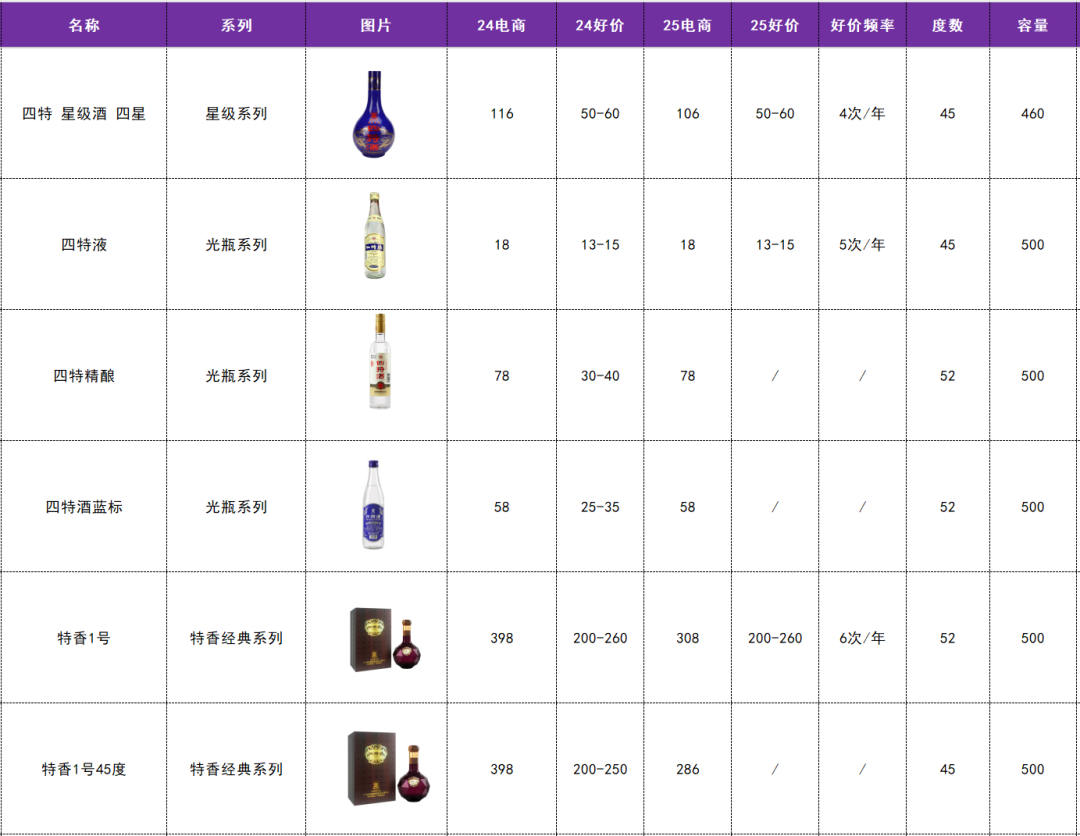This screenshot has height=836, width=1080.
Task: Click the 106 price cell
Action: point(687,114)
